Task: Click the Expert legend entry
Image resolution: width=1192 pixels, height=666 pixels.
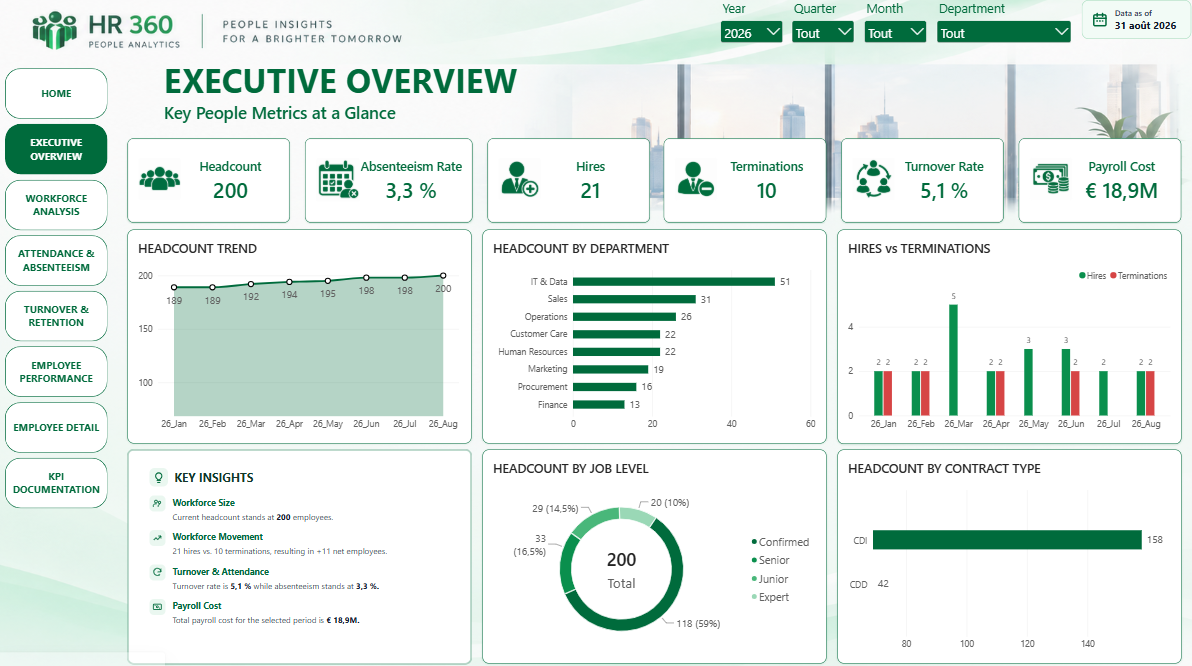Action: (x=770, y=597)
